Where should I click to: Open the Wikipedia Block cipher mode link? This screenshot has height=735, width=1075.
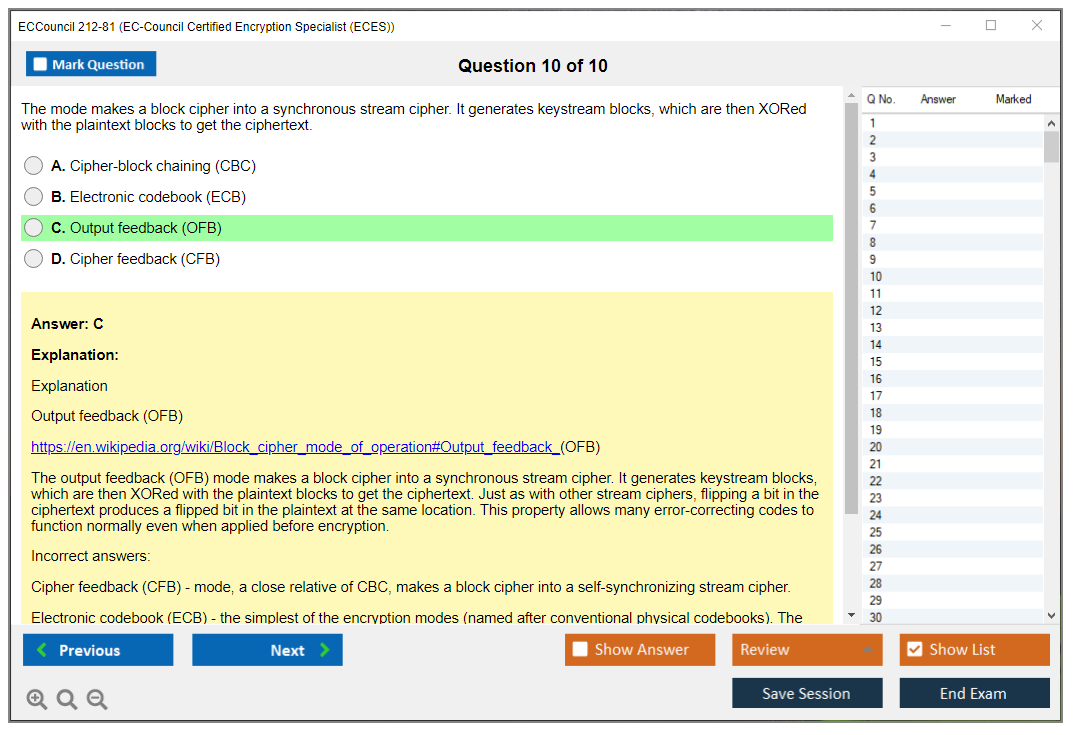pyautogui.click(x=296, y=447)
